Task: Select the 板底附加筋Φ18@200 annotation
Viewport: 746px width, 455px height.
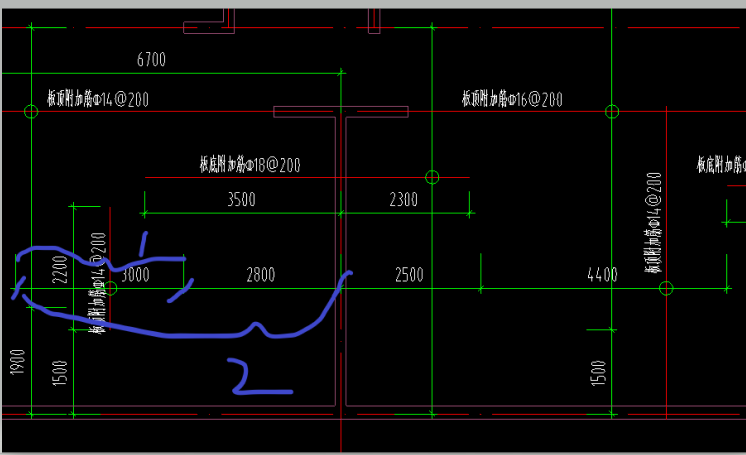Action: [250, 165]
